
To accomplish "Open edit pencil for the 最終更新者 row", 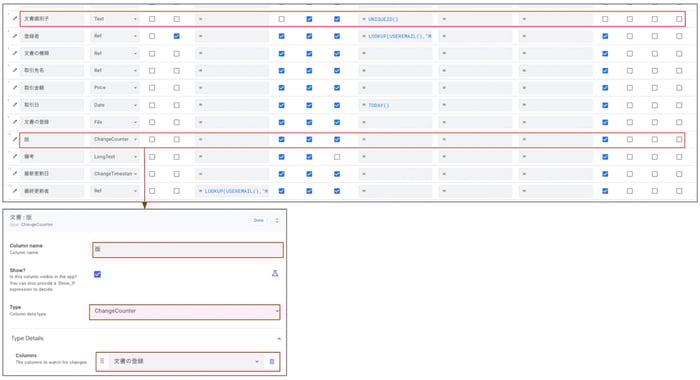I will click(x=15, y=191).
